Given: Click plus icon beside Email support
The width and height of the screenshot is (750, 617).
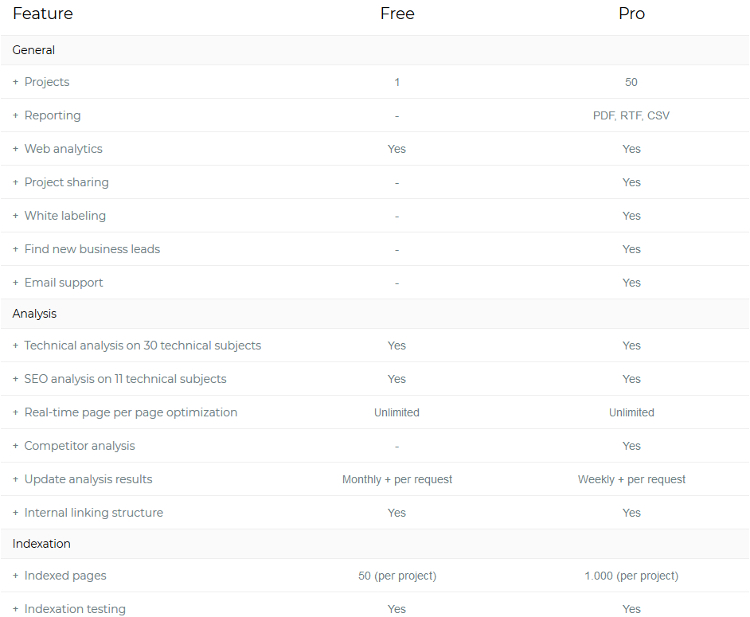Looking at the screenshot, I should pyautogui.click(x=15, y=283).
